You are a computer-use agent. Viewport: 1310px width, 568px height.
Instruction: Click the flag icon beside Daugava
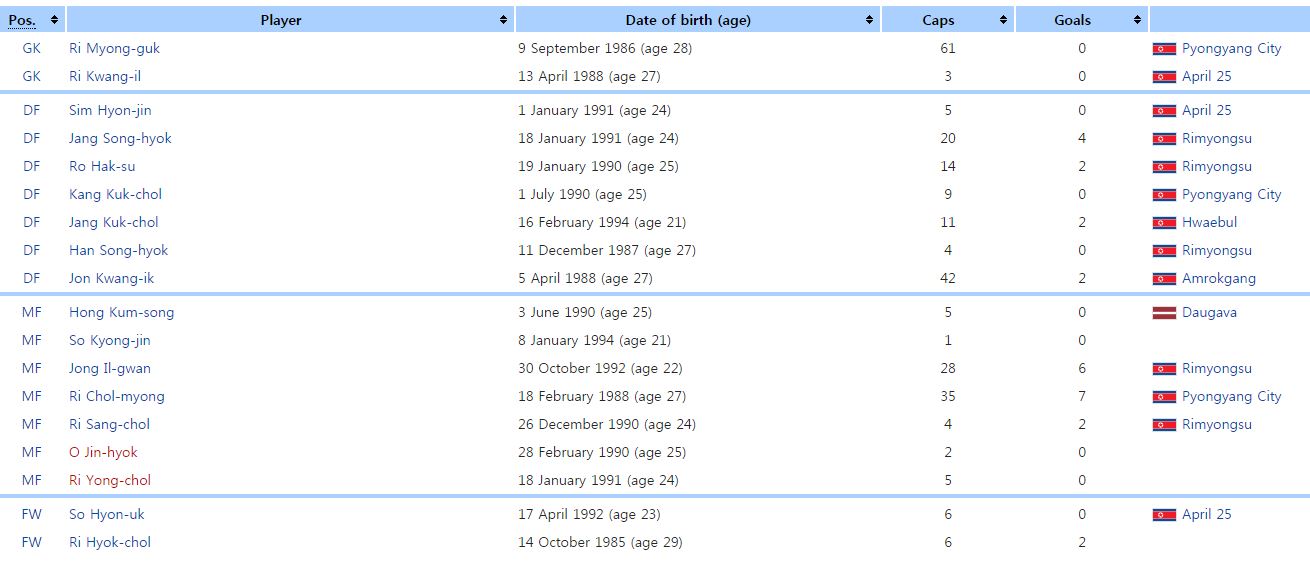(1164, 313)
